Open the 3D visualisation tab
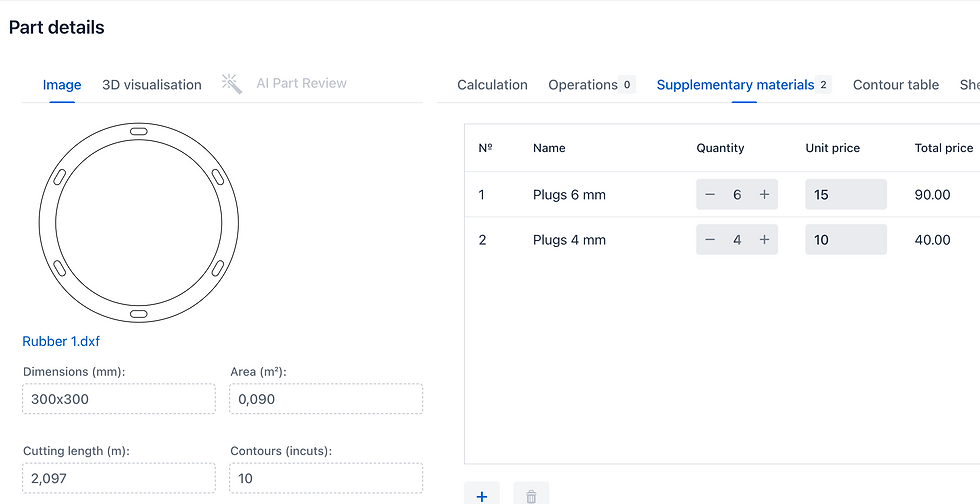 [x=152, y=85]
